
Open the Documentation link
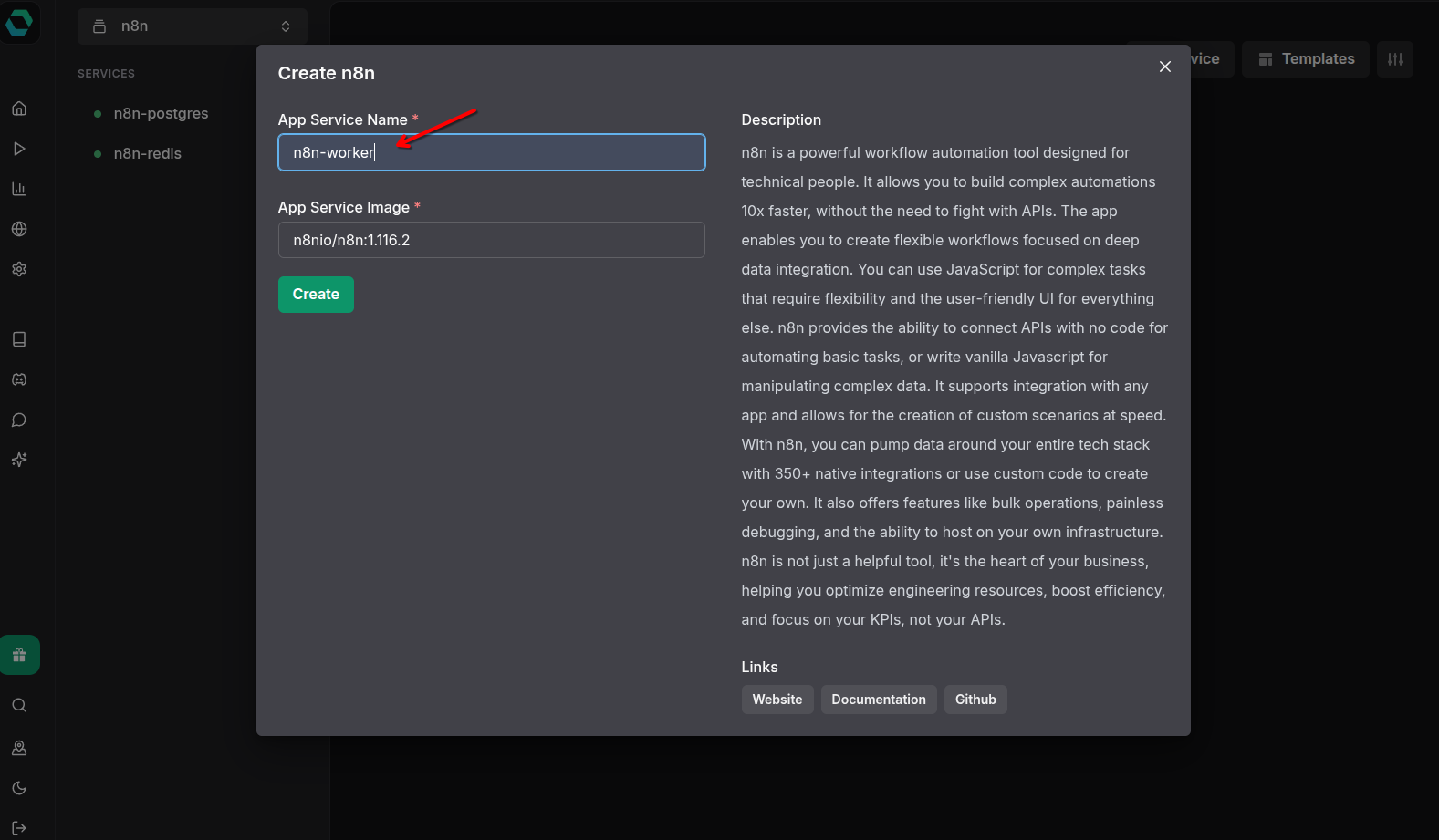click(879, 700)
